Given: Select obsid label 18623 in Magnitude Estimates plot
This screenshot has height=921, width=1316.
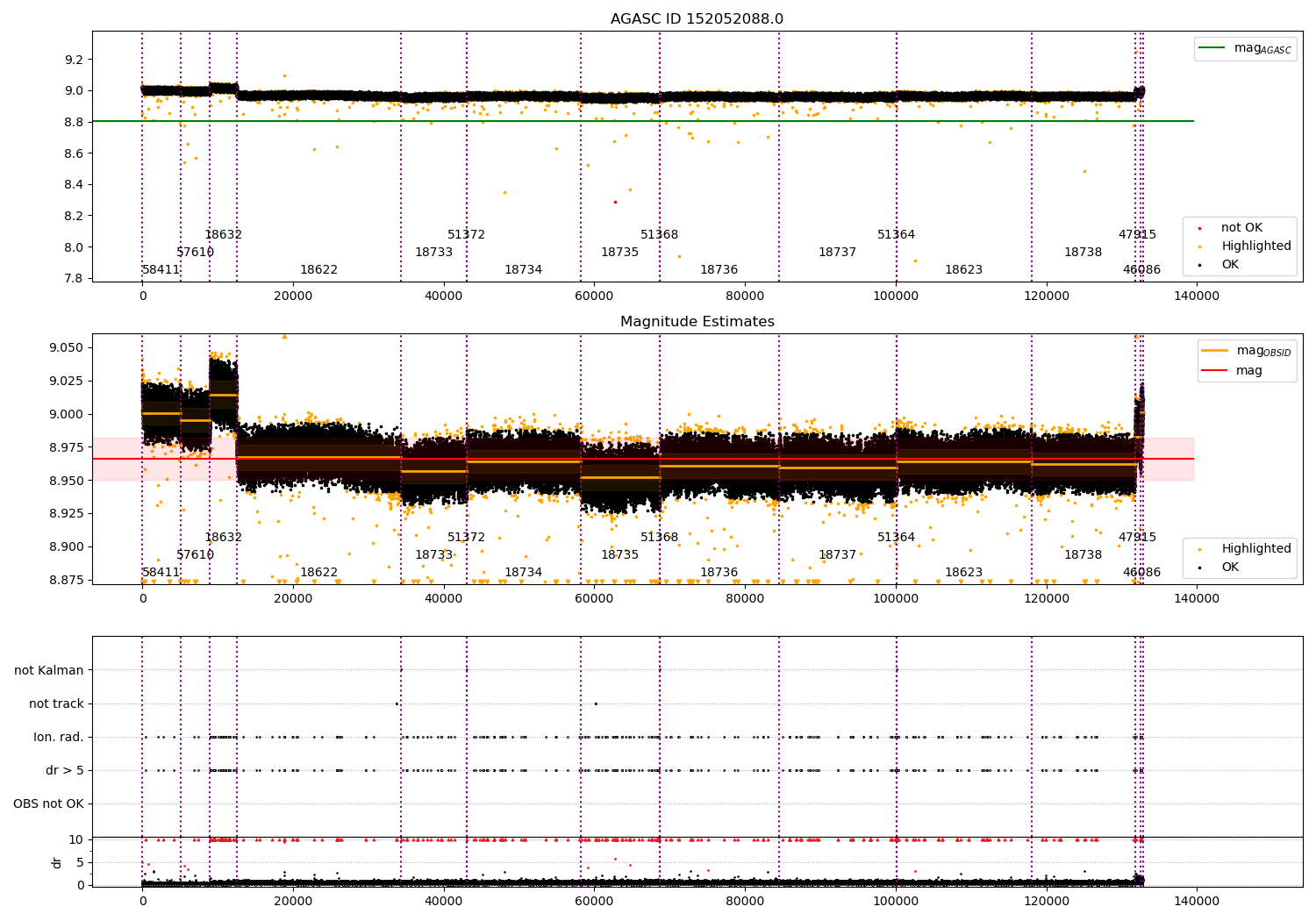Looking at the screenshot, I should tap(963, 573).
